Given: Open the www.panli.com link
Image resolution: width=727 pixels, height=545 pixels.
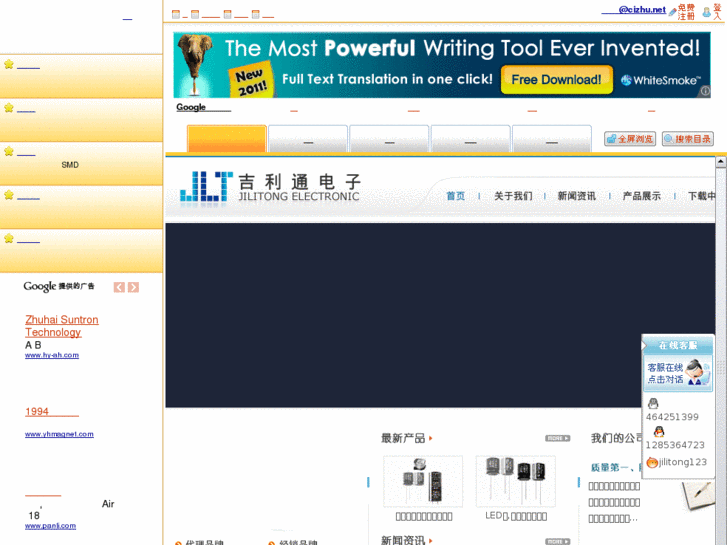Looking at the screenshot, I should tap(51, 526).
